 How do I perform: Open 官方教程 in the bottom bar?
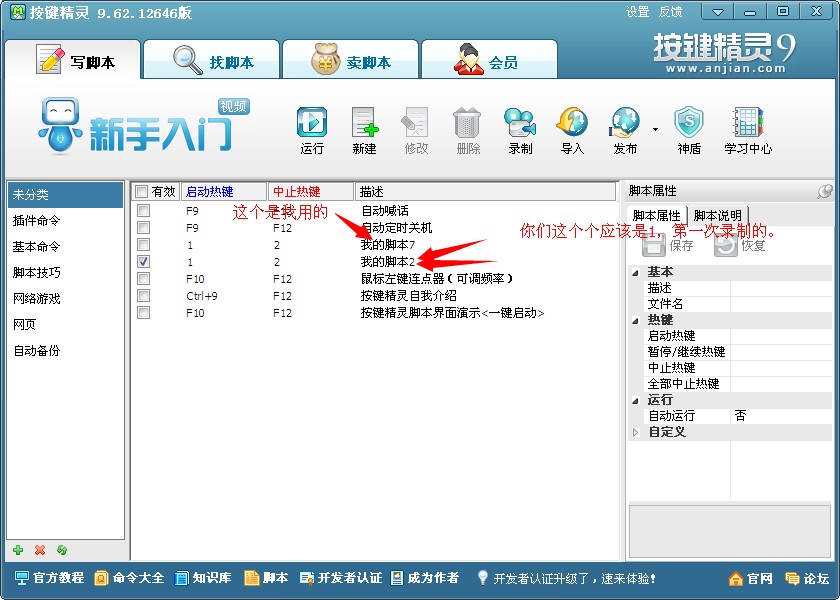click(x=49, y=578)
